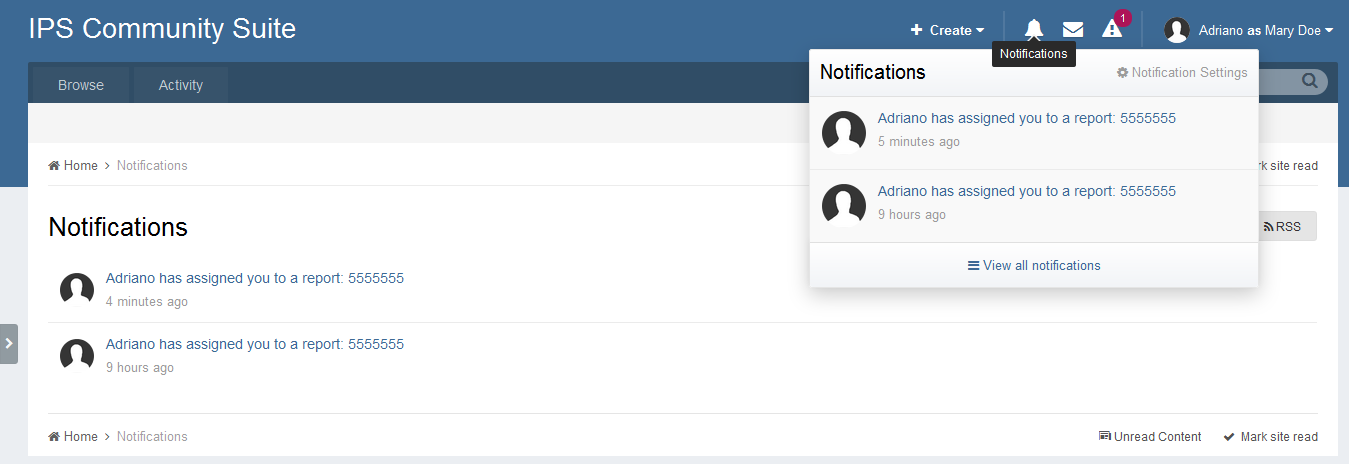Expand the left sidebar arrow tab
The height and width of the screenshot is (464, 1349).
[9, 343]
